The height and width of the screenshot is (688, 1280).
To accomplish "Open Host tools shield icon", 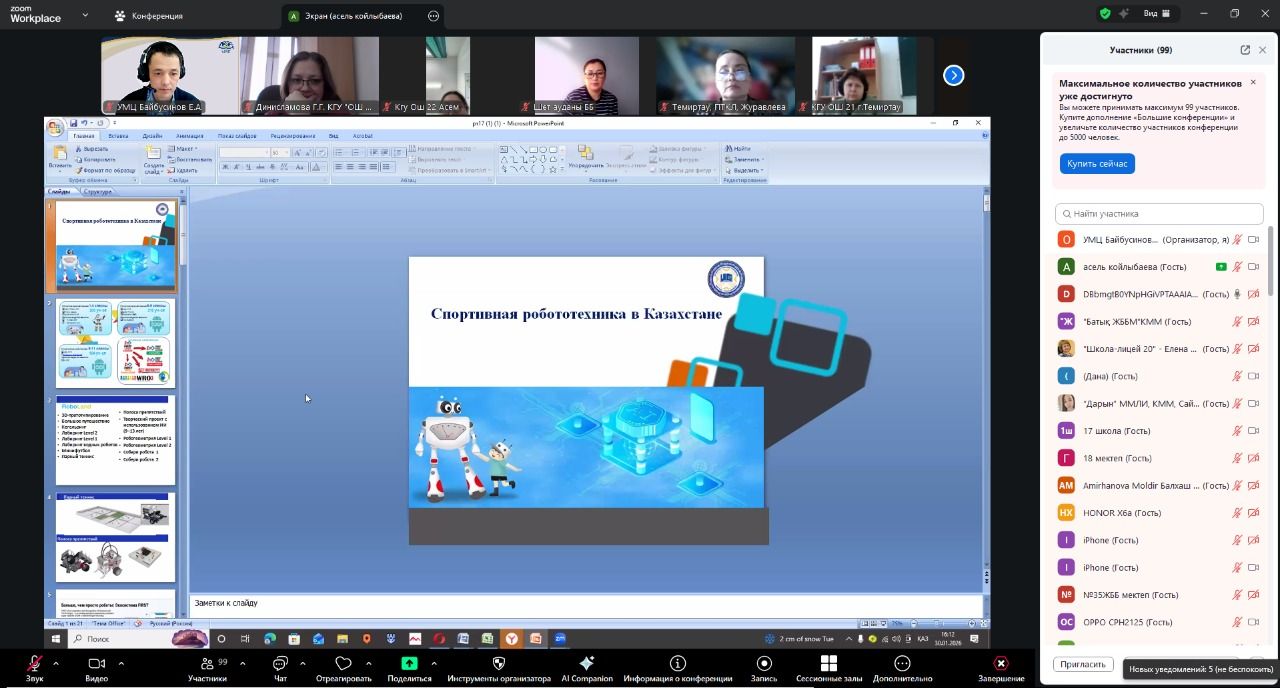I will [498, 664].
